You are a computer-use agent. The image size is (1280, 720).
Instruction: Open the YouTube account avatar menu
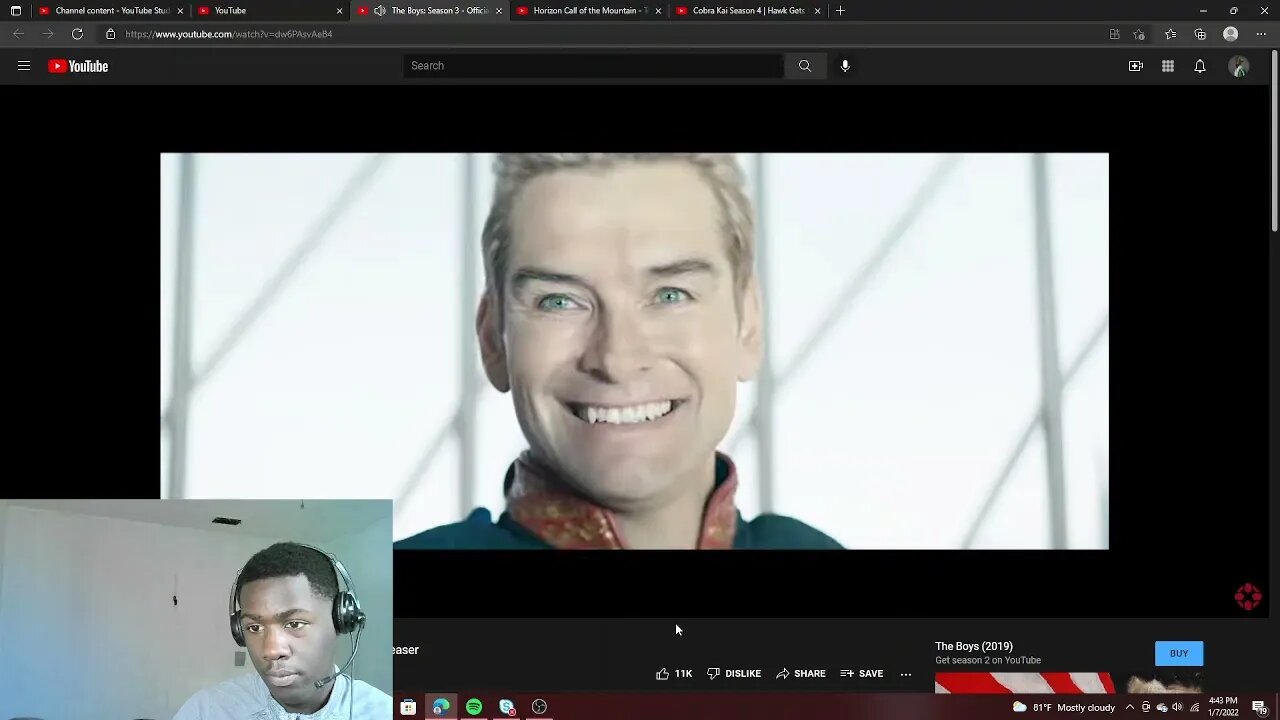(1239, 66)
